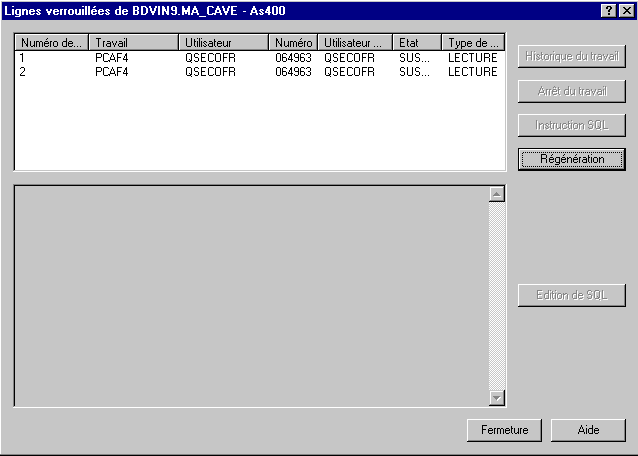This screenshot has height=456, width=638.
Task: Click 064963 in row 1
Action: 293,58
